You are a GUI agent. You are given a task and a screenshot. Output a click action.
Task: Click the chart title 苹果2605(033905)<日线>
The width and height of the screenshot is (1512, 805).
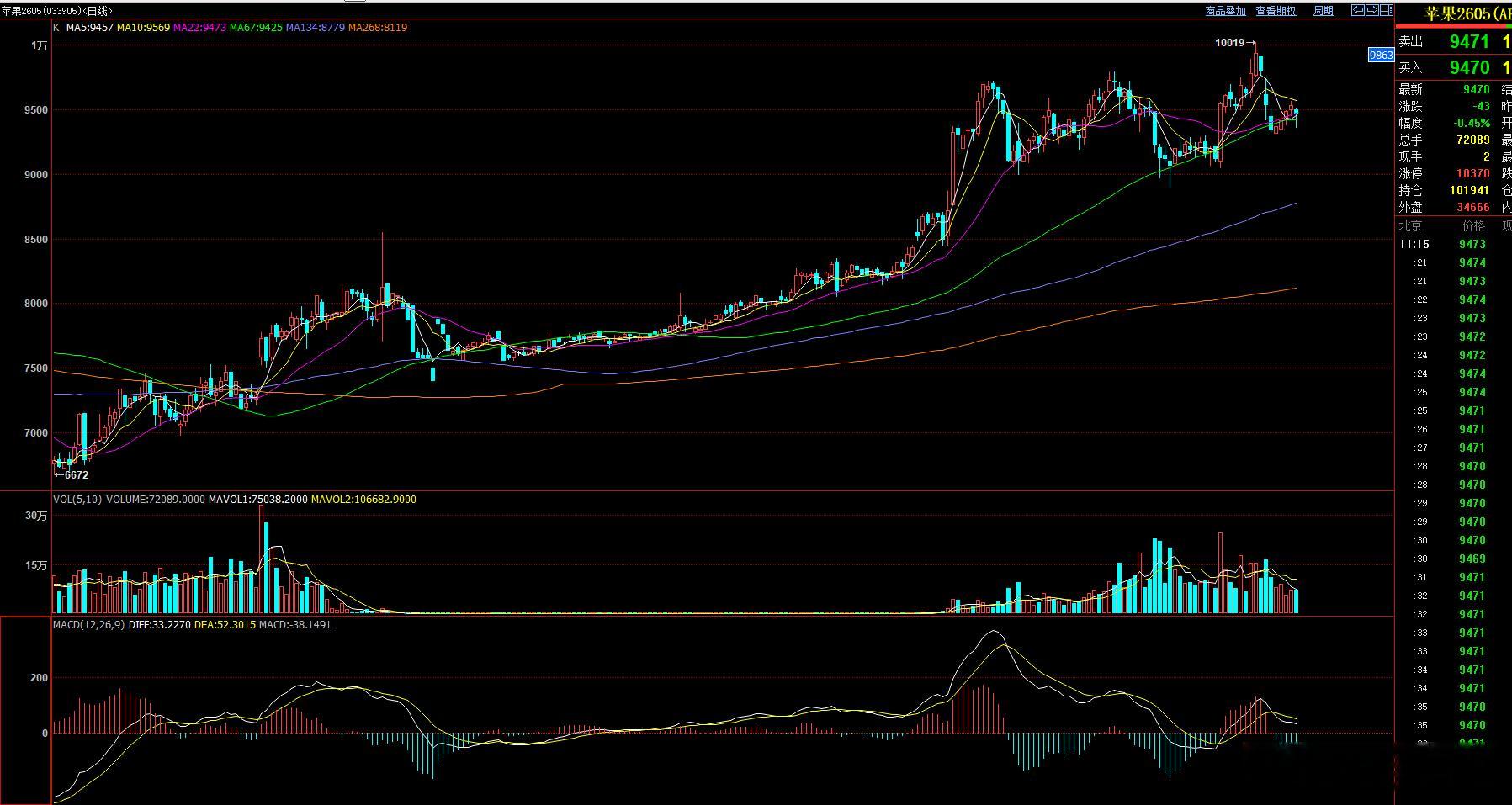pyautogui.click(x=58, y=11)
